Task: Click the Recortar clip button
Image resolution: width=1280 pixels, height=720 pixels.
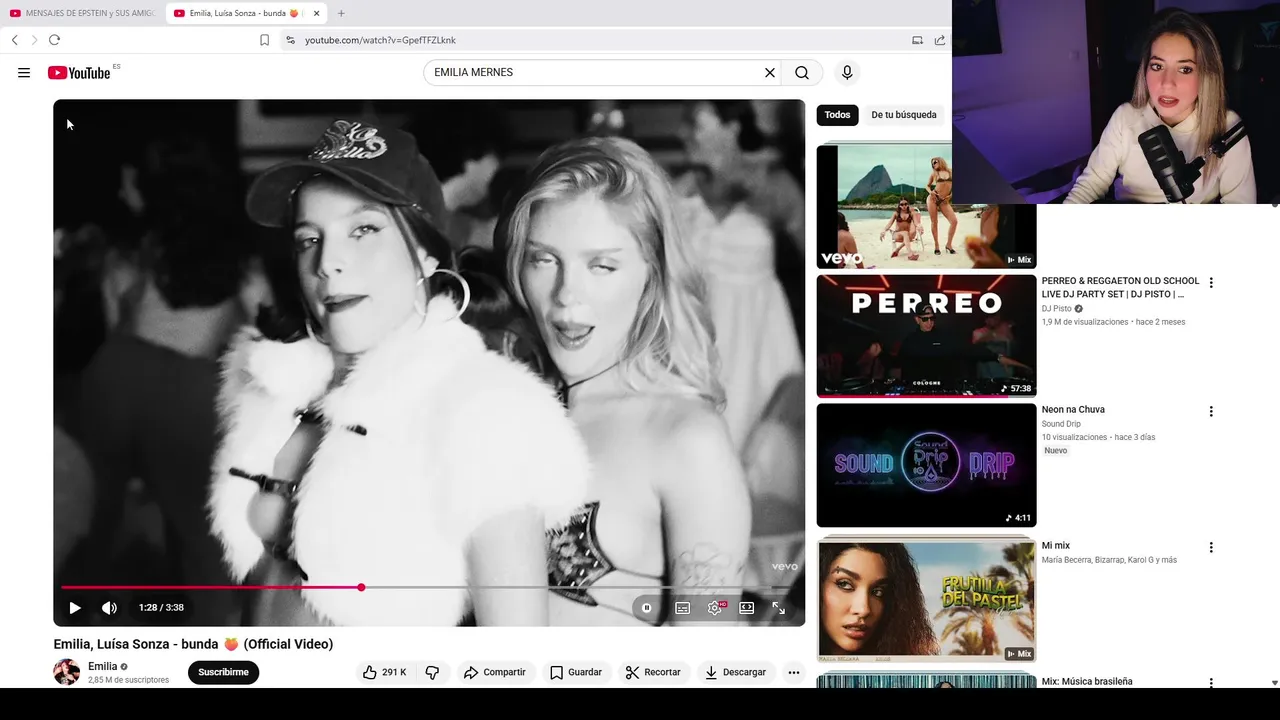Action: [x=652, y=672]
